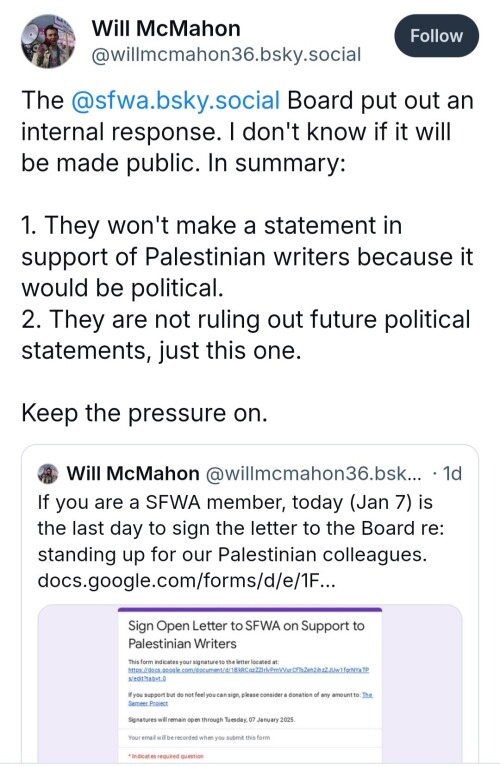The image size is (500, 766).
Task: Follow Will McMahon
Action: [x=436, y=36]
